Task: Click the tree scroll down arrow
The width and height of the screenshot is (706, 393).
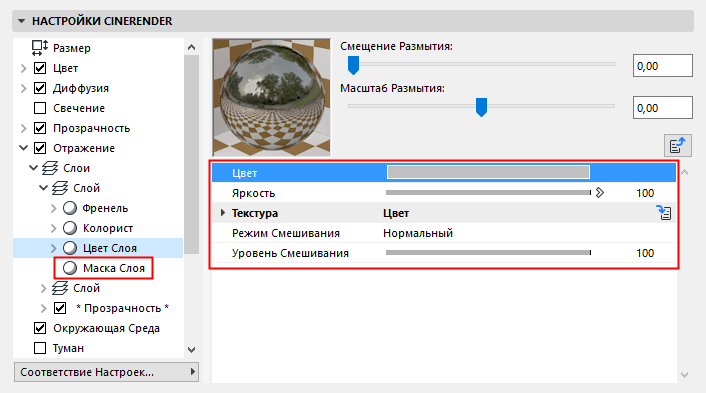Action: [191, 350]
